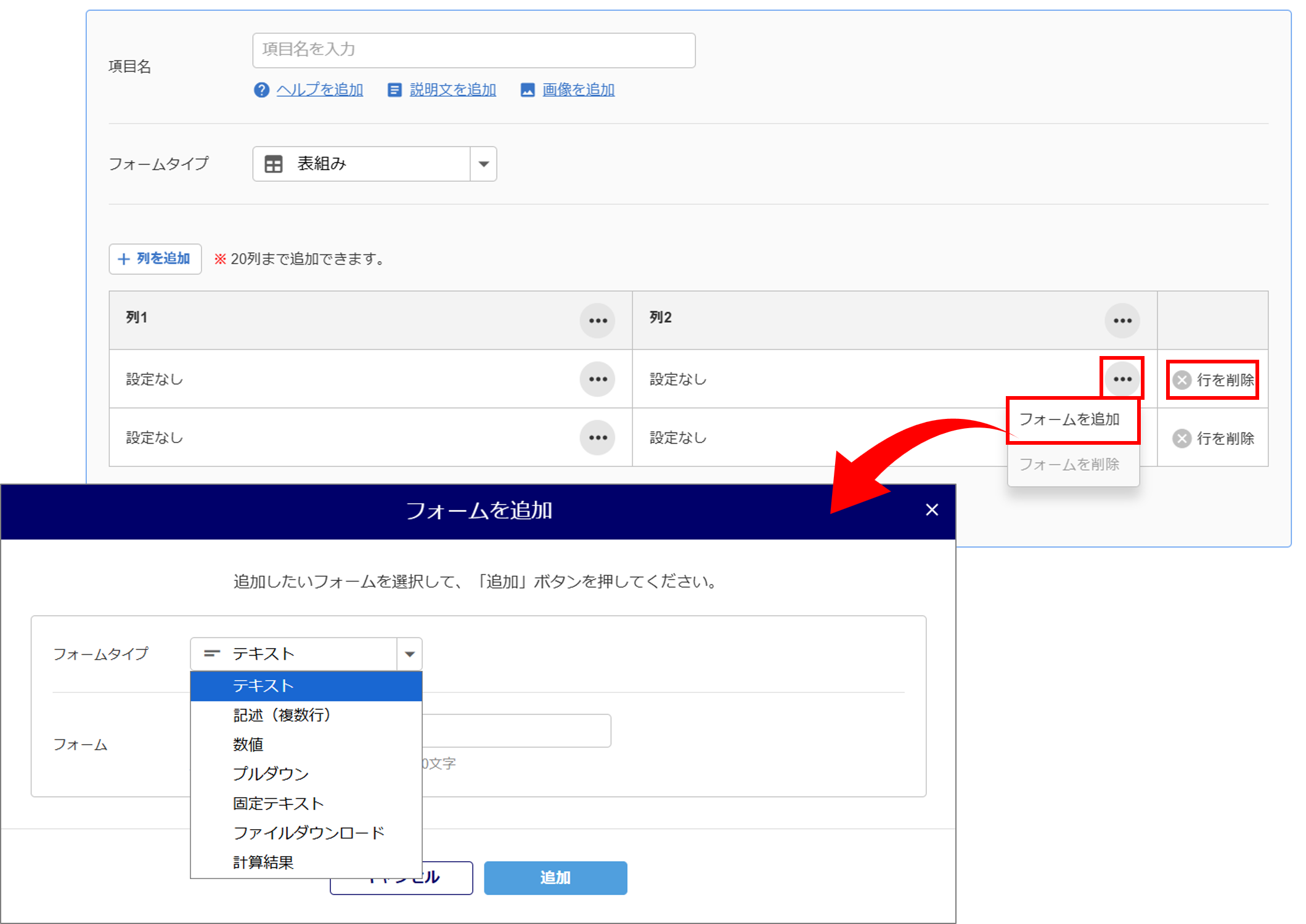
Task: Click the 列を追加 button
Action: [155, 259]
